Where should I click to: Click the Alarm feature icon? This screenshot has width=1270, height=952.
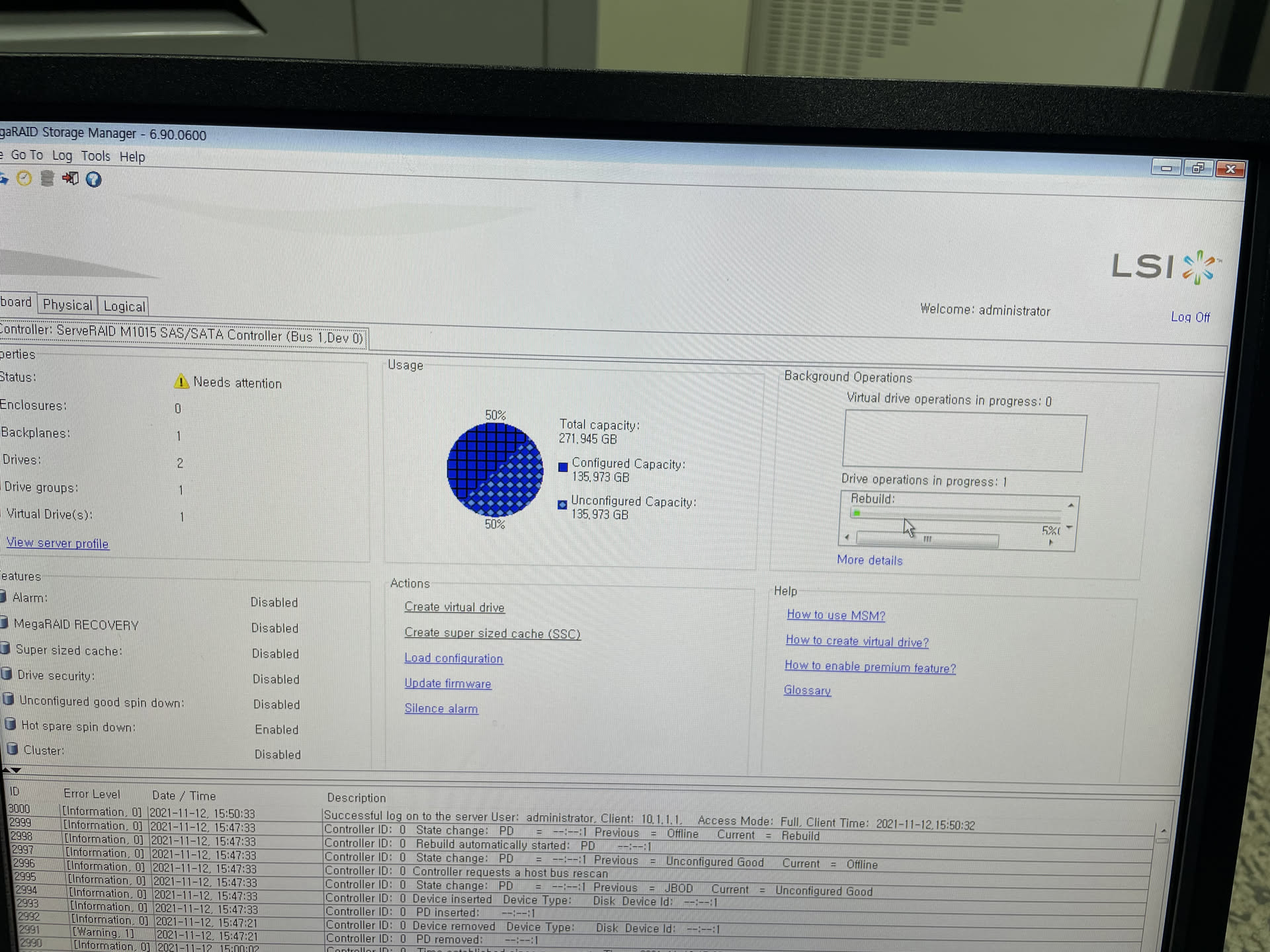click(x=3, y=596)
